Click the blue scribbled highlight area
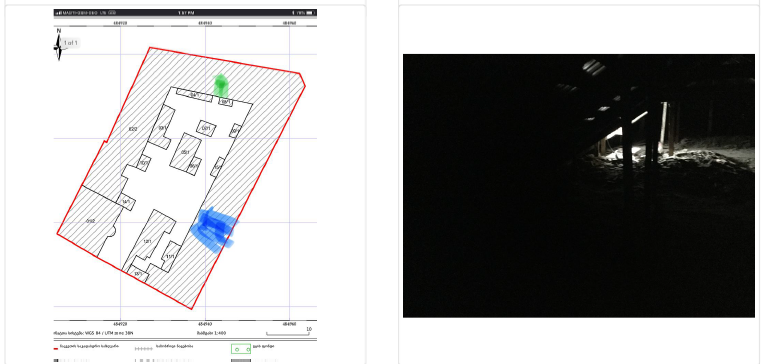 pyautogui.click(x=214, y=230)
